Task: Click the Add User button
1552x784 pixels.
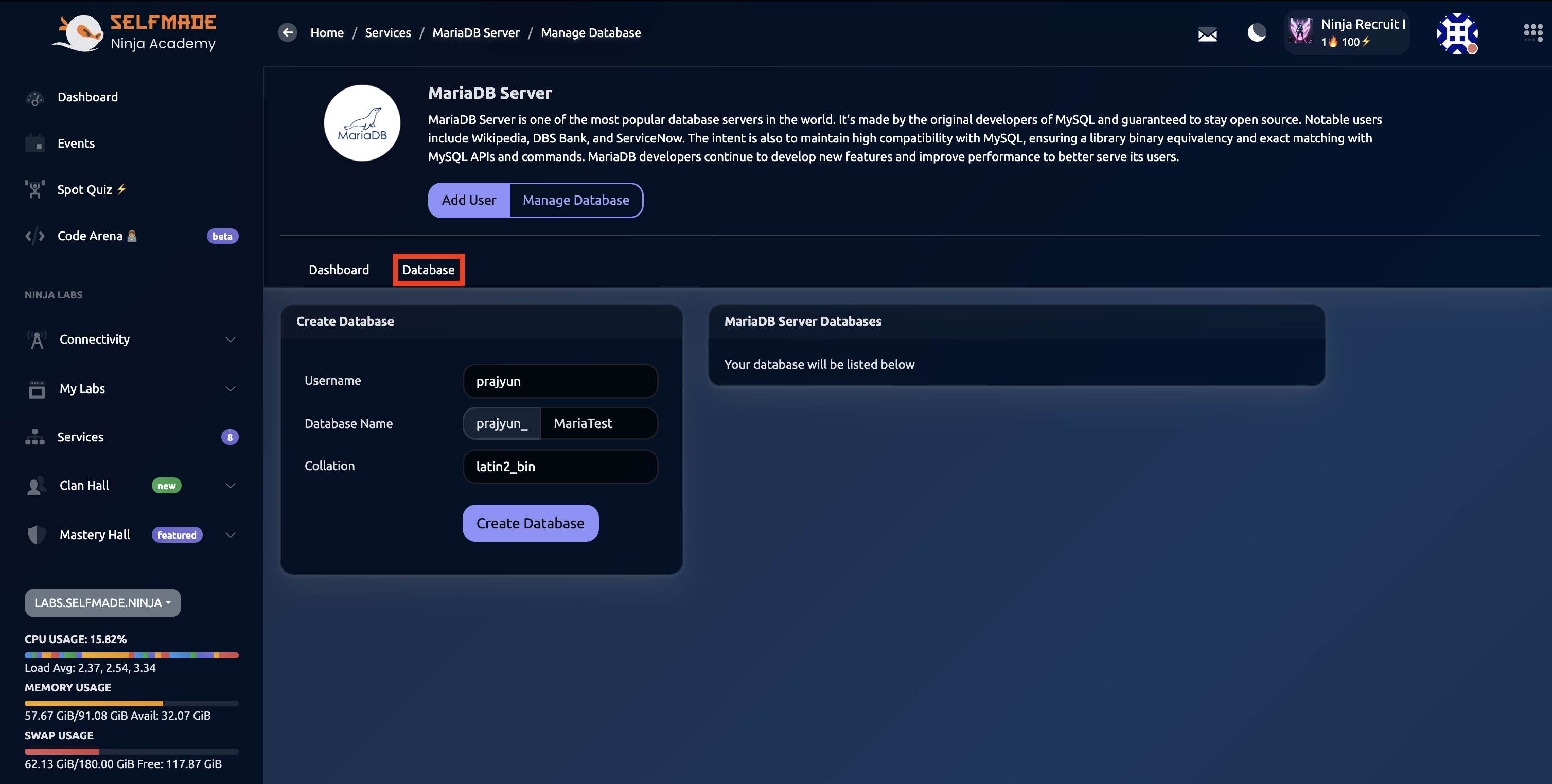Action: pyautogui.click(x=469, y=200)
